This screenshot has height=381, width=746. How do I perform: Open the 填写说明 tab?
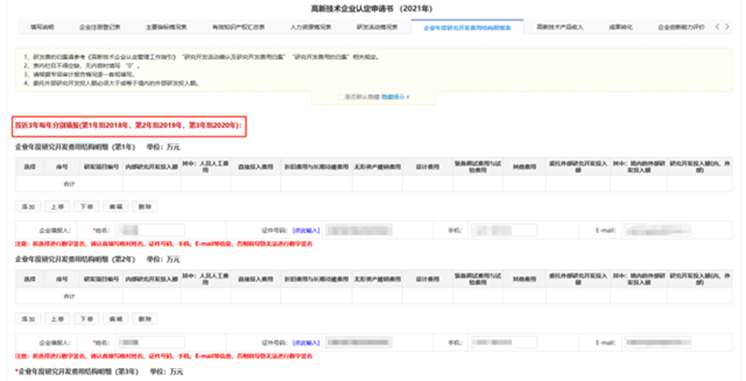[42, 27]
